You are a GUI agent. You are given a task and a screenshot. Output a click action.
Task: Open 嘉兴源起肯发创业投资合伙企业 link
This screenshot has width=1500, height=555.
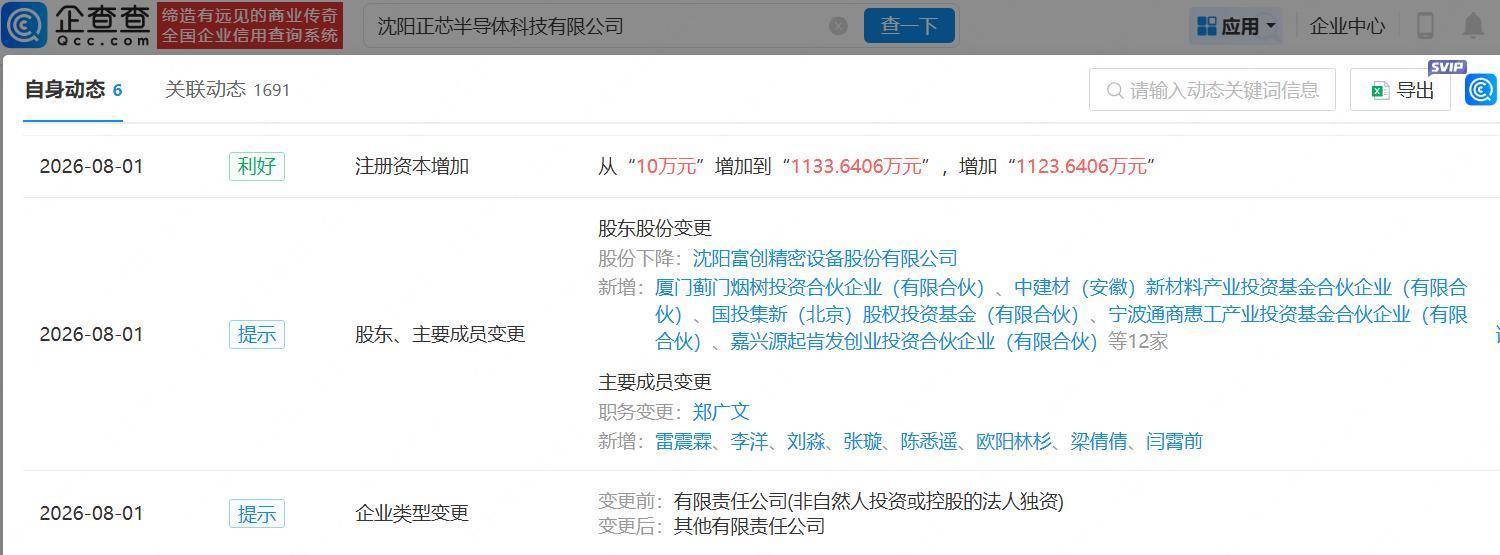pyautogui.click(x=914, y=342)
